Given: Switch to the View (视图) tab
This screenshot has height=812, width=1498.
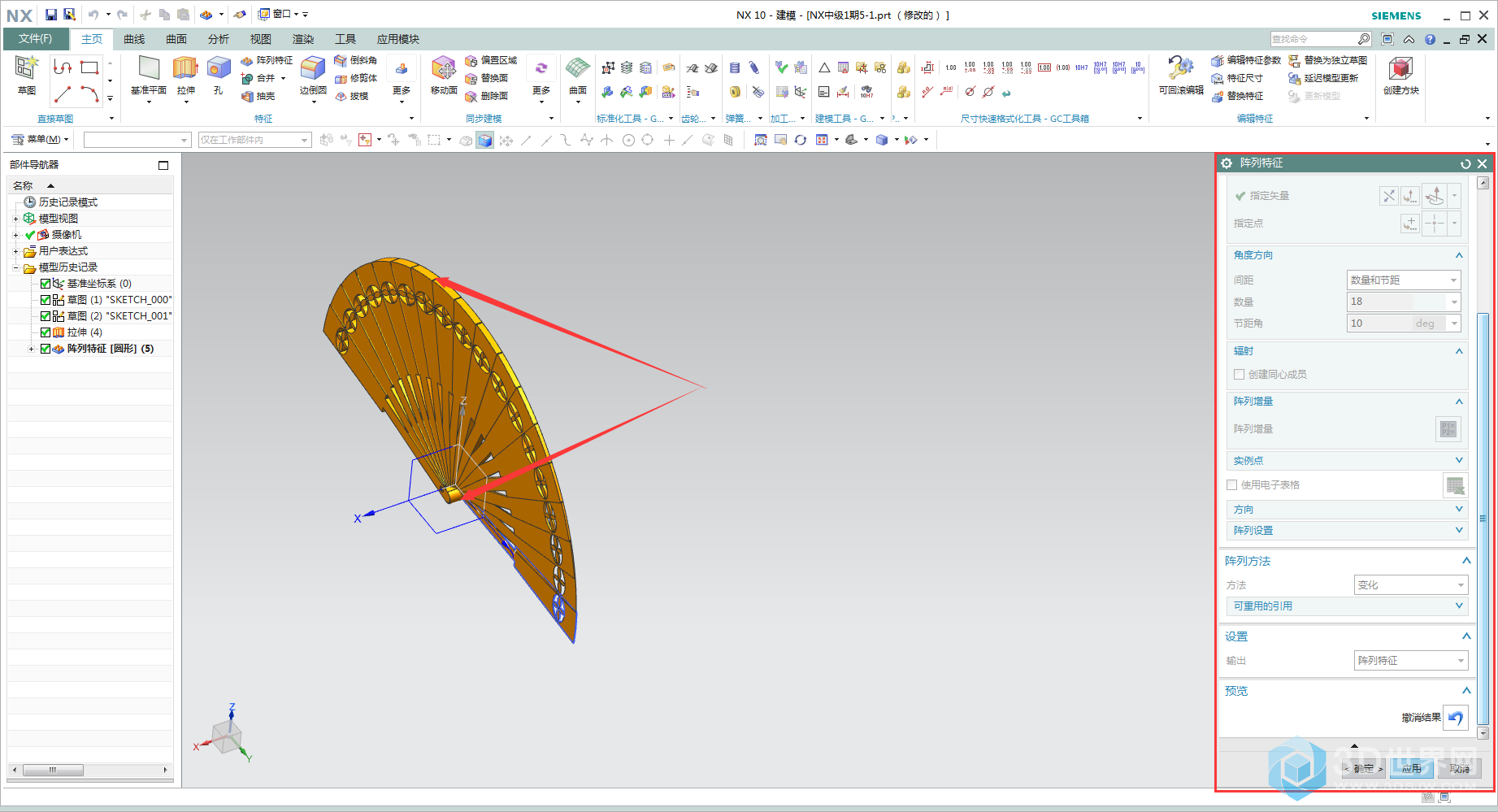Looking at the screenshot, I should coord(261,39).
